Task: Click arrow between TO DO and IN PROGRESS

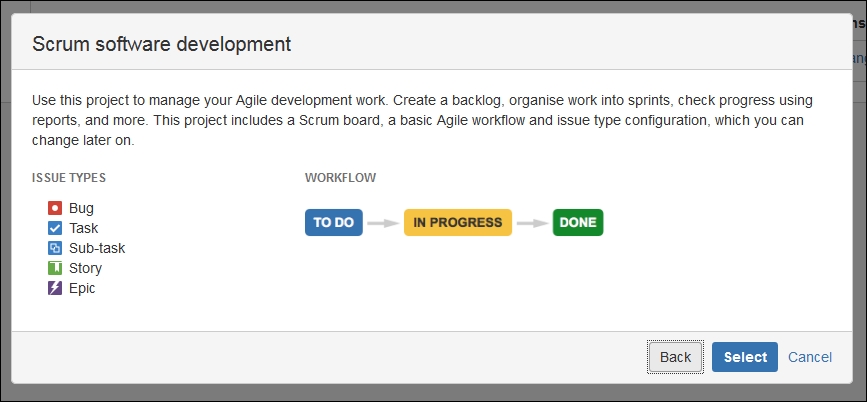Action: pos(383,223)
